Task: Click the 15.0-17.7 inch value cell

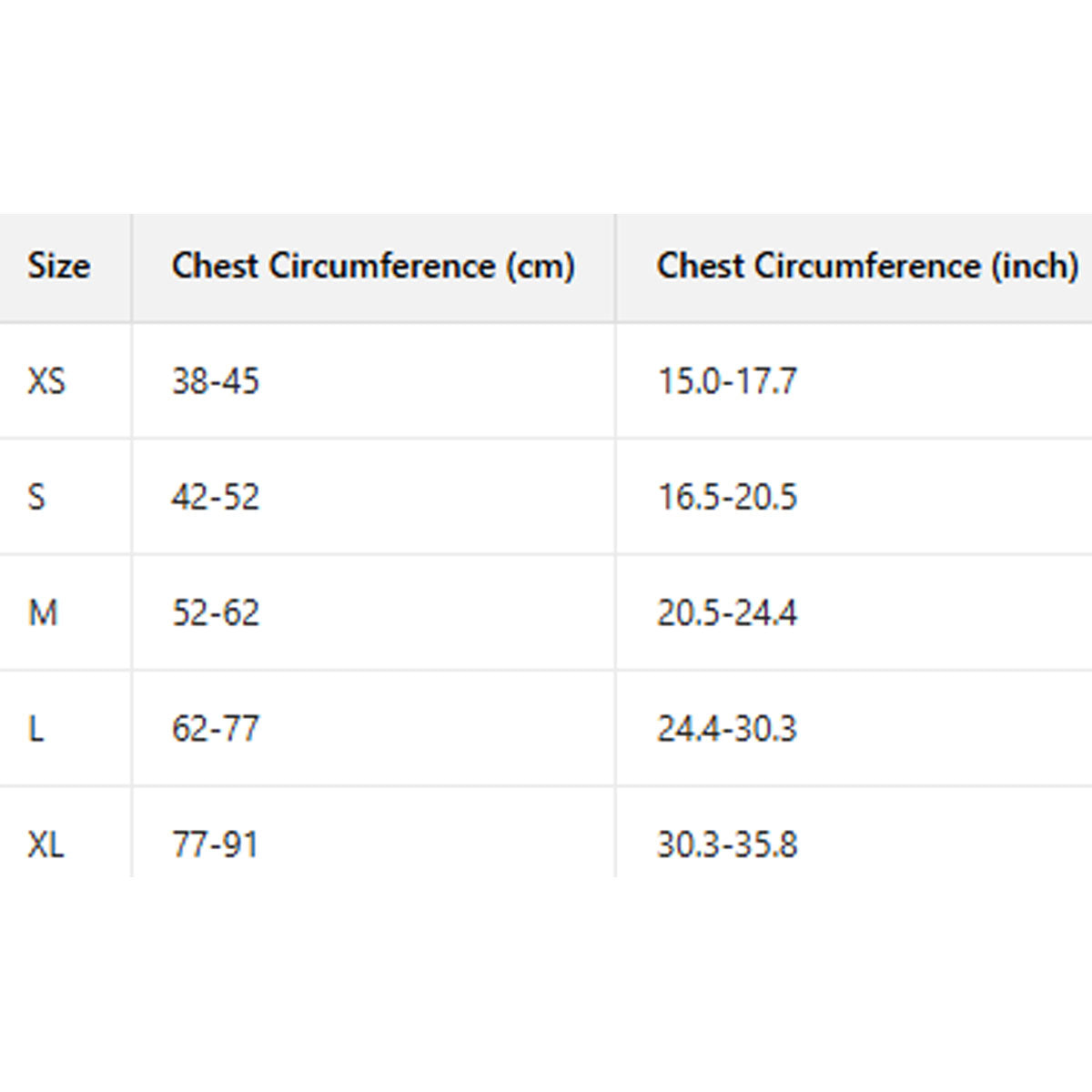Action: point(727,380)
